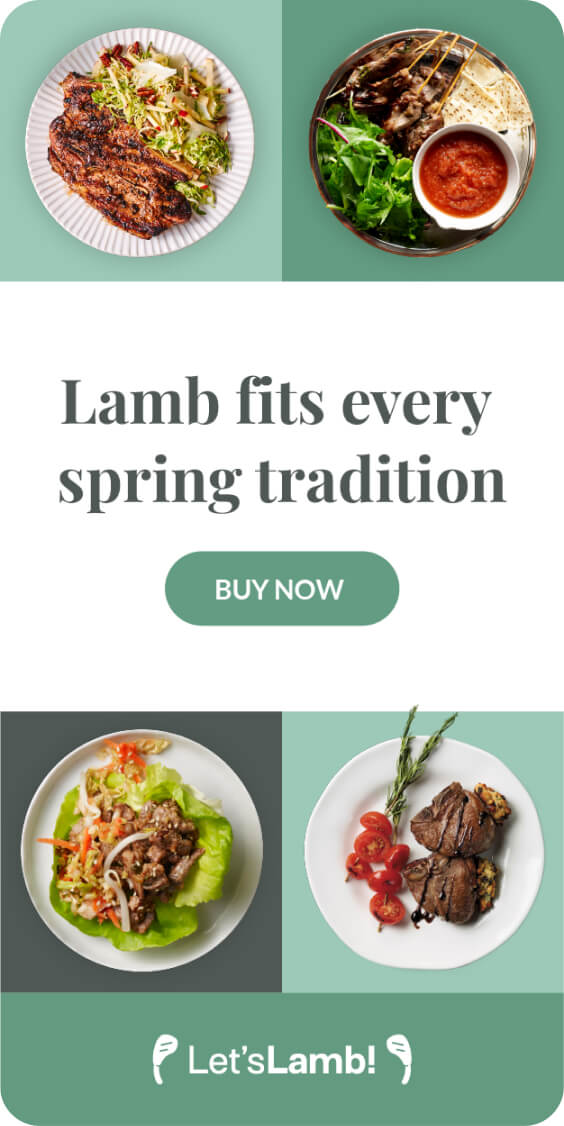The height and width of the screenshot is (1126, 564).
Task: Click the BUY NOW button
Action: coord(282,588)
